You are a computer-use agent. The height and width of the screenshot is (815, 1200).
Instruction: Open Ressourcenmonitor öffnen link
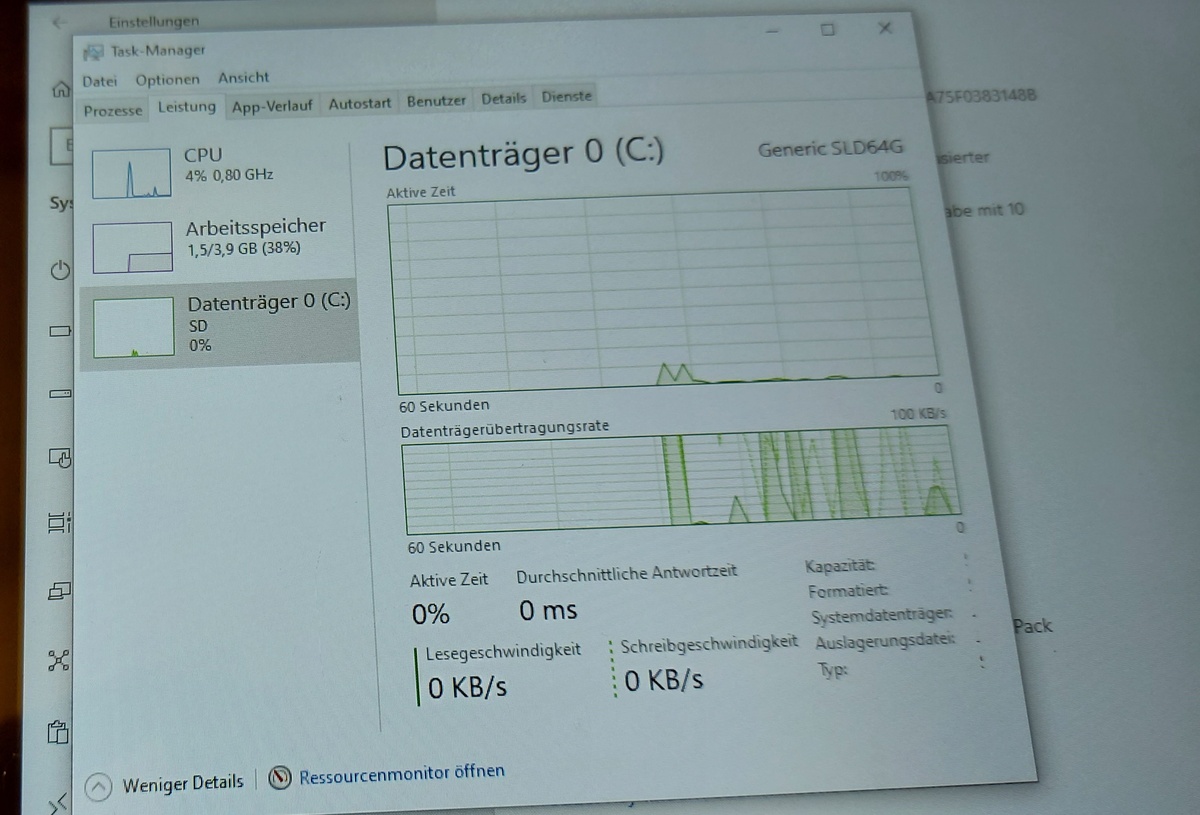[402, 772]
